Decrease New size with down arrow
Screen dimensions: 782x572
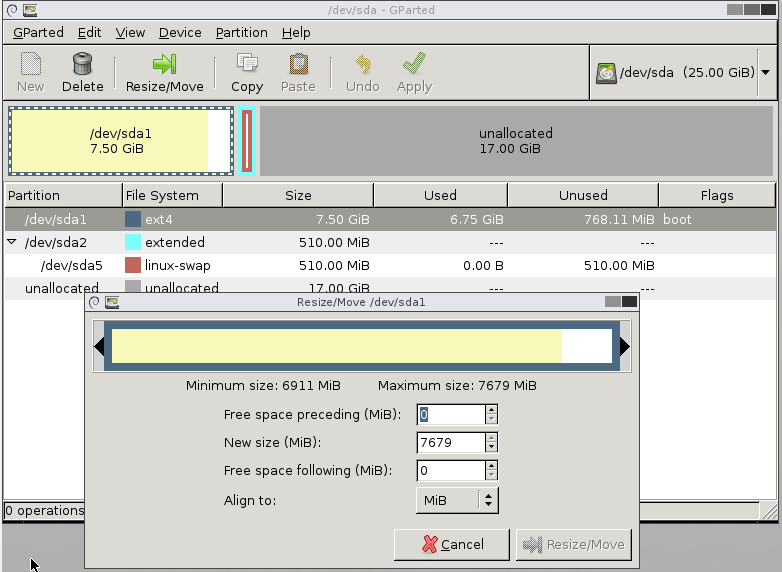[491, 447]
